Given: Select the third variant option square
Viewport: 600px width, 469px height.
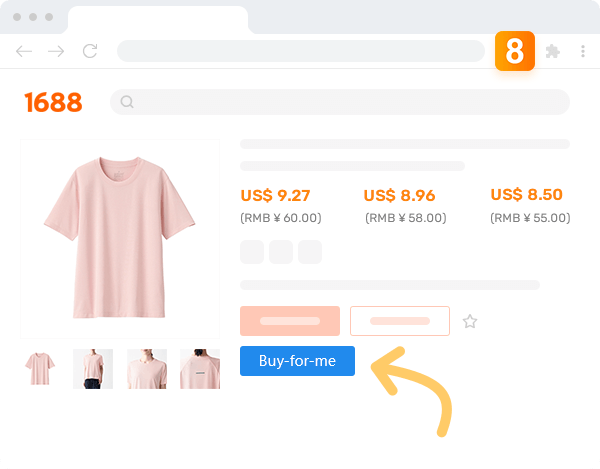Looking at the screenshot, I should tap(310, 252).
